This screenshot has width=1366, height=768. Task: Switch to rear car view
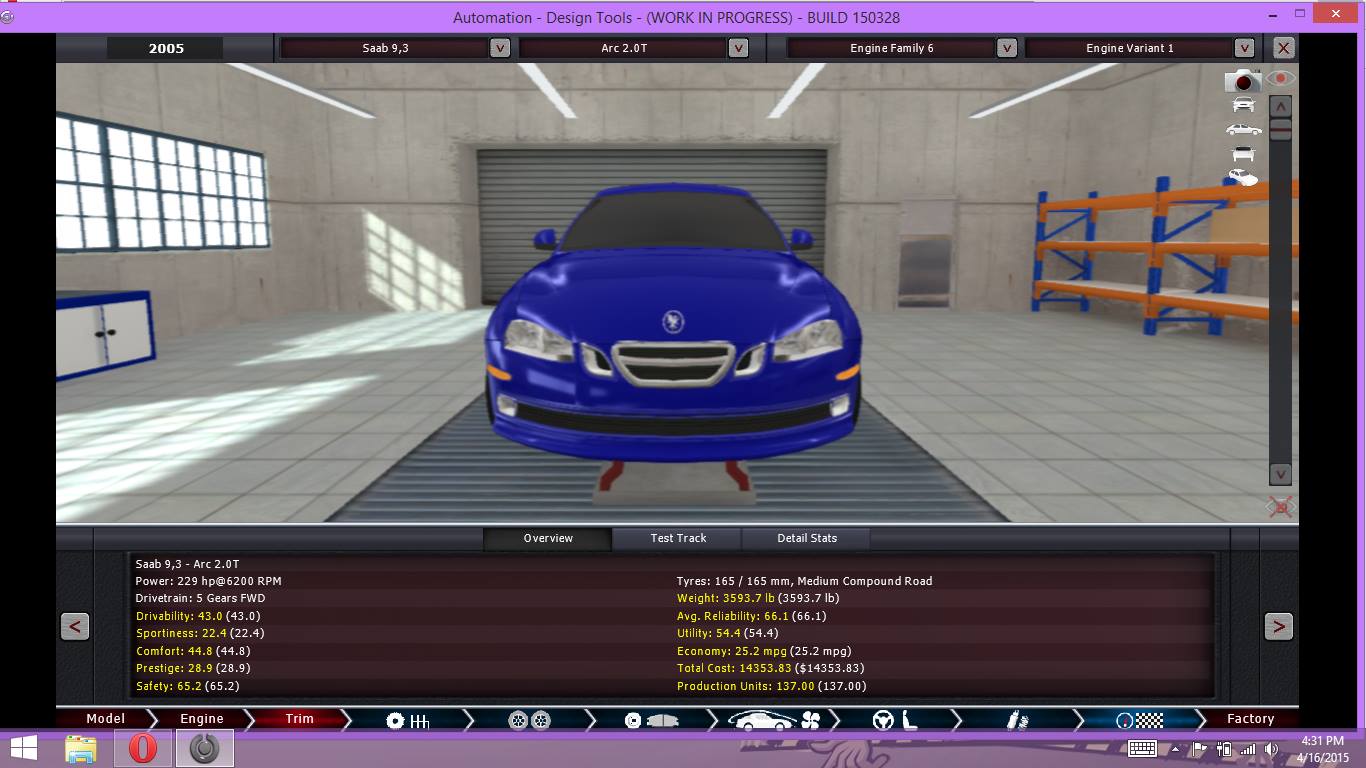tap(1243, 153)
